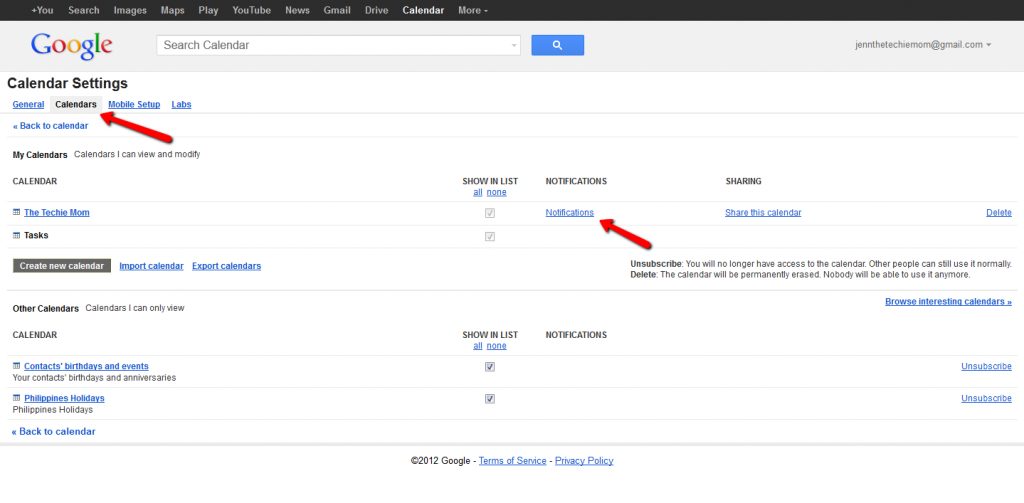This screenshot has width=1024, height=503.
Task: Click the Tasks calendar name
Action: point(37,235)
